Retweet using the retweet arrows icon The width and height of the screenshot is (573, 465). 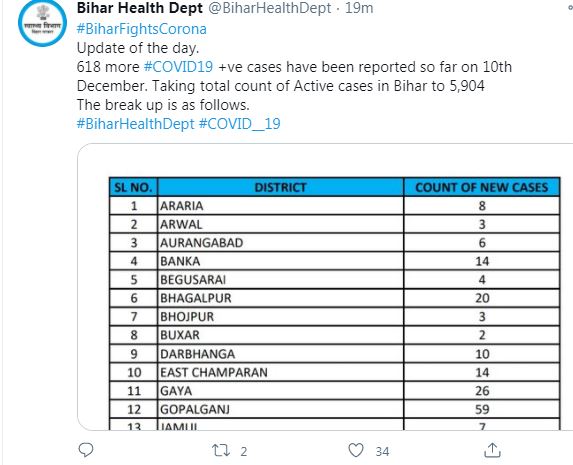click(221, 450)
